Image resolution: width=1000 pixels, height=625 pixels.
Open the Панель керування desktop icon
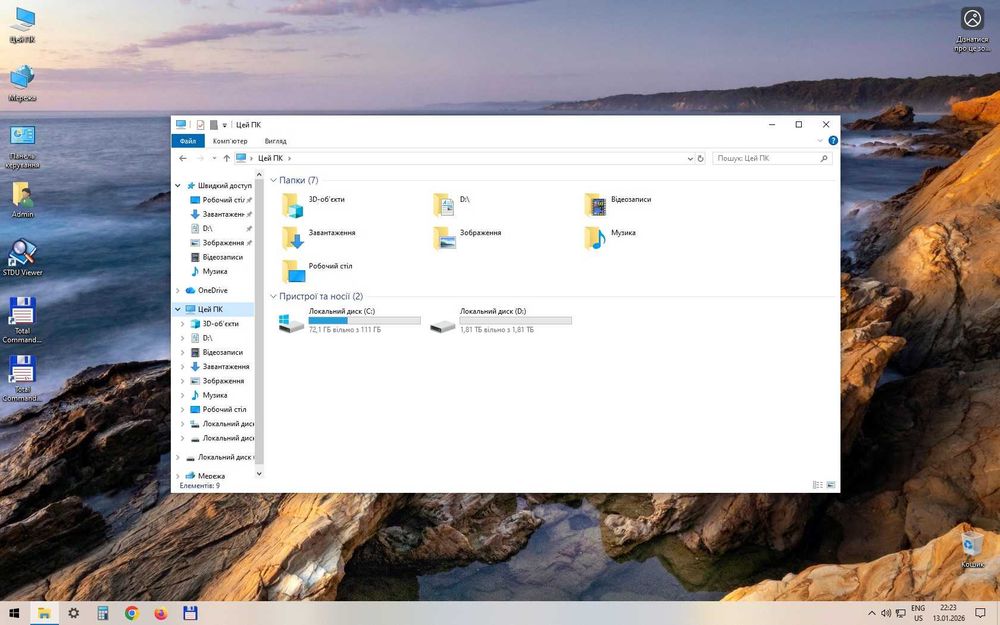click(22, 147)
